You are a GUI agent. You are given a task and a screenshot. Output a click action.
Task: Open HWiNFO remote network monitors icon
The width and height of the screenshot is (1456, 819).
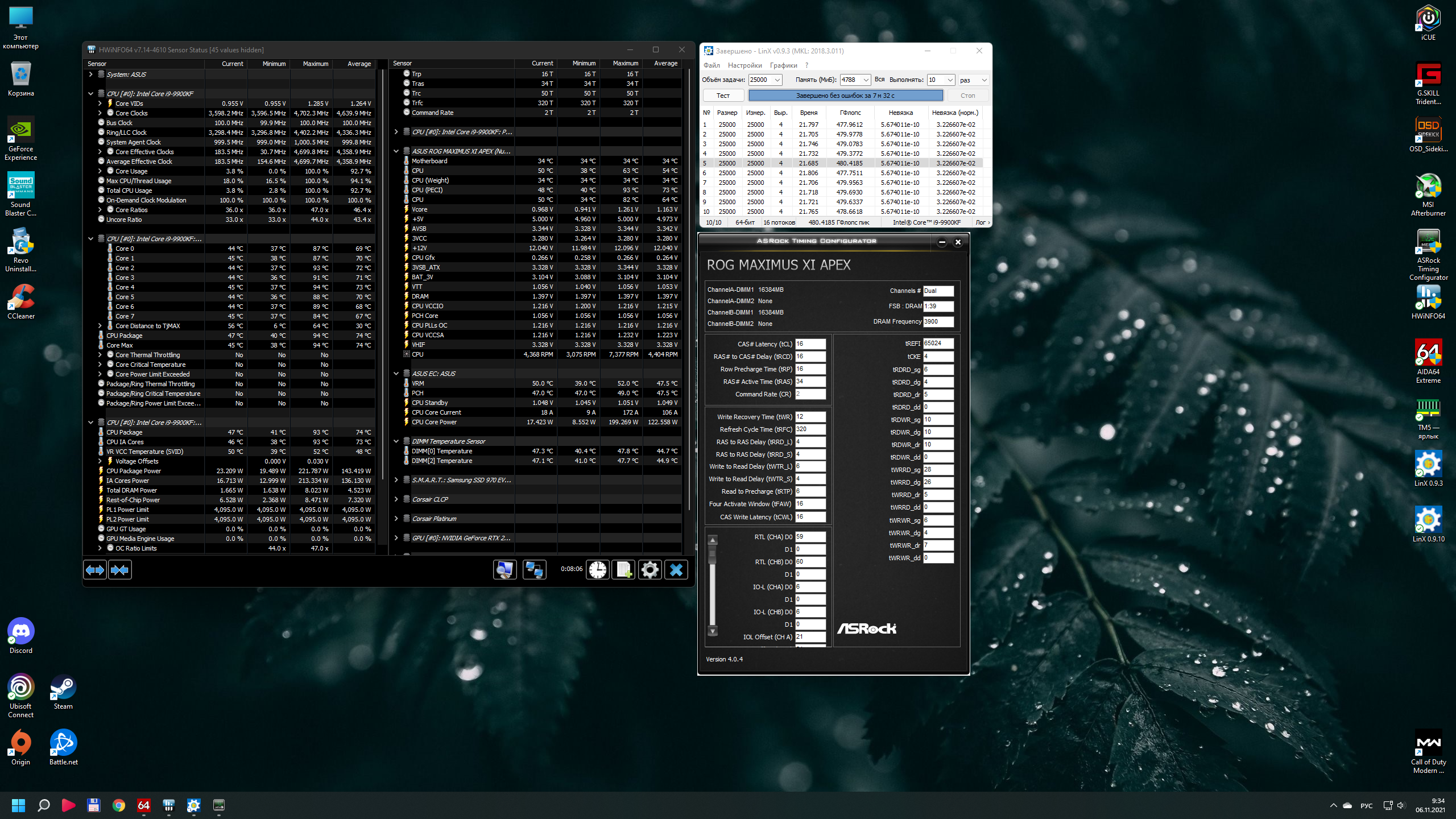pos(534,569)
